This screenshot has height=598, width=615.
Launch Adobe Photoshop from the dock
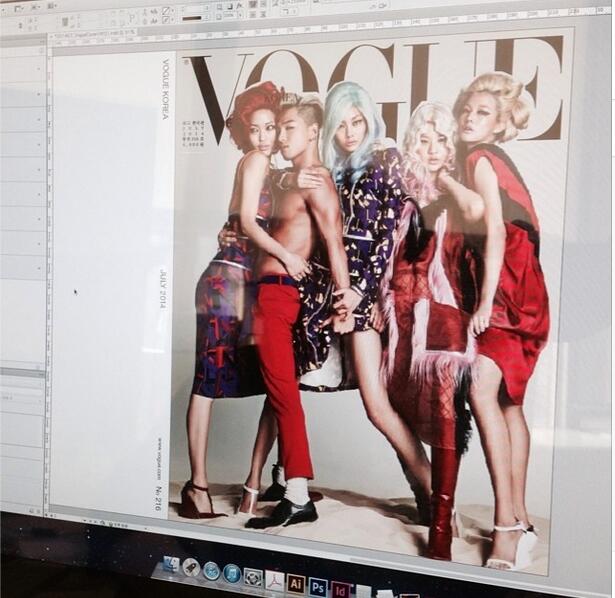click(x=317, y=587)
